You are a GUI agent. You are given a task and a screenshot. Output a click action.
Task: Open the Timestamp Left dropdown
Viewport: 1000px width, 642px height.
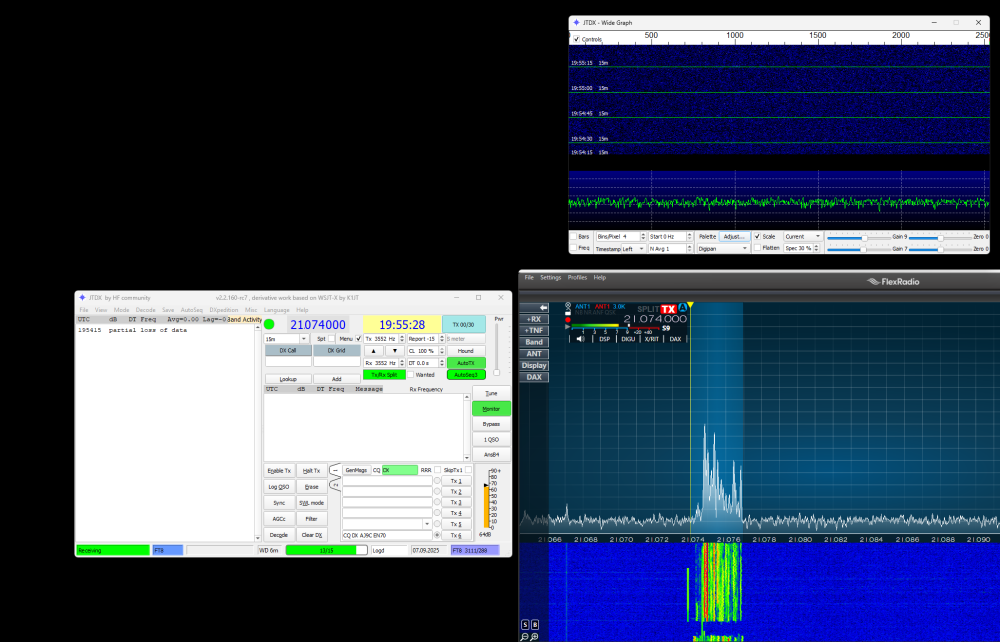pos(633,249)
